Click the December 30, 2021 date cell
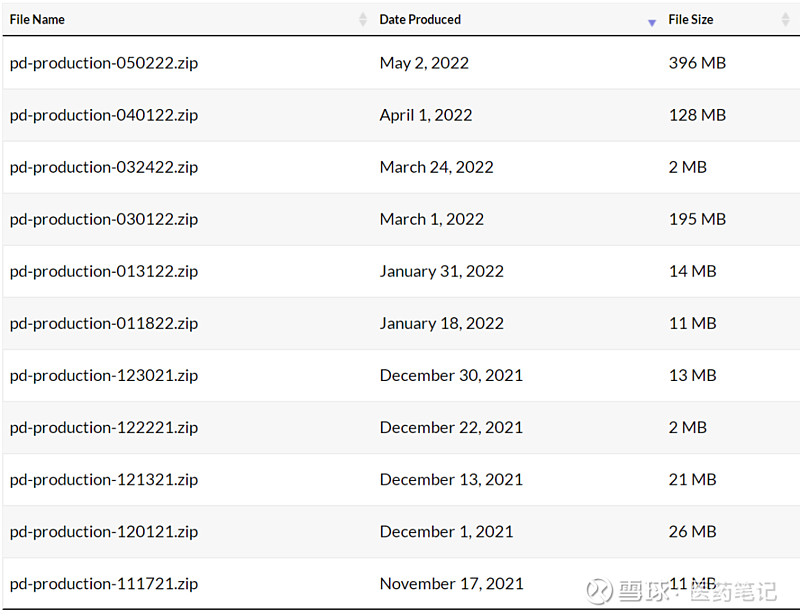The height and width of the screenshot is (616, 800). 451,375
